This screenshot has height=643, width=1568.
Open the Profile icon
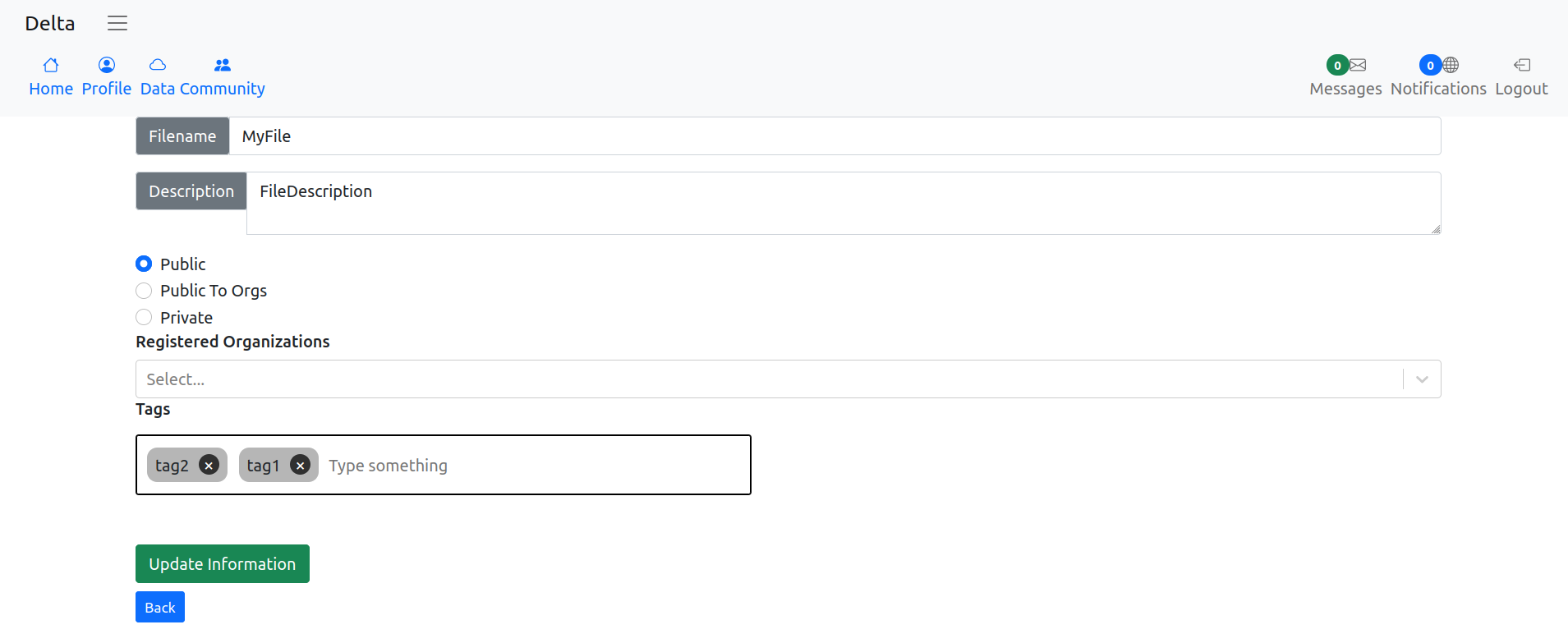coord(106,65)
